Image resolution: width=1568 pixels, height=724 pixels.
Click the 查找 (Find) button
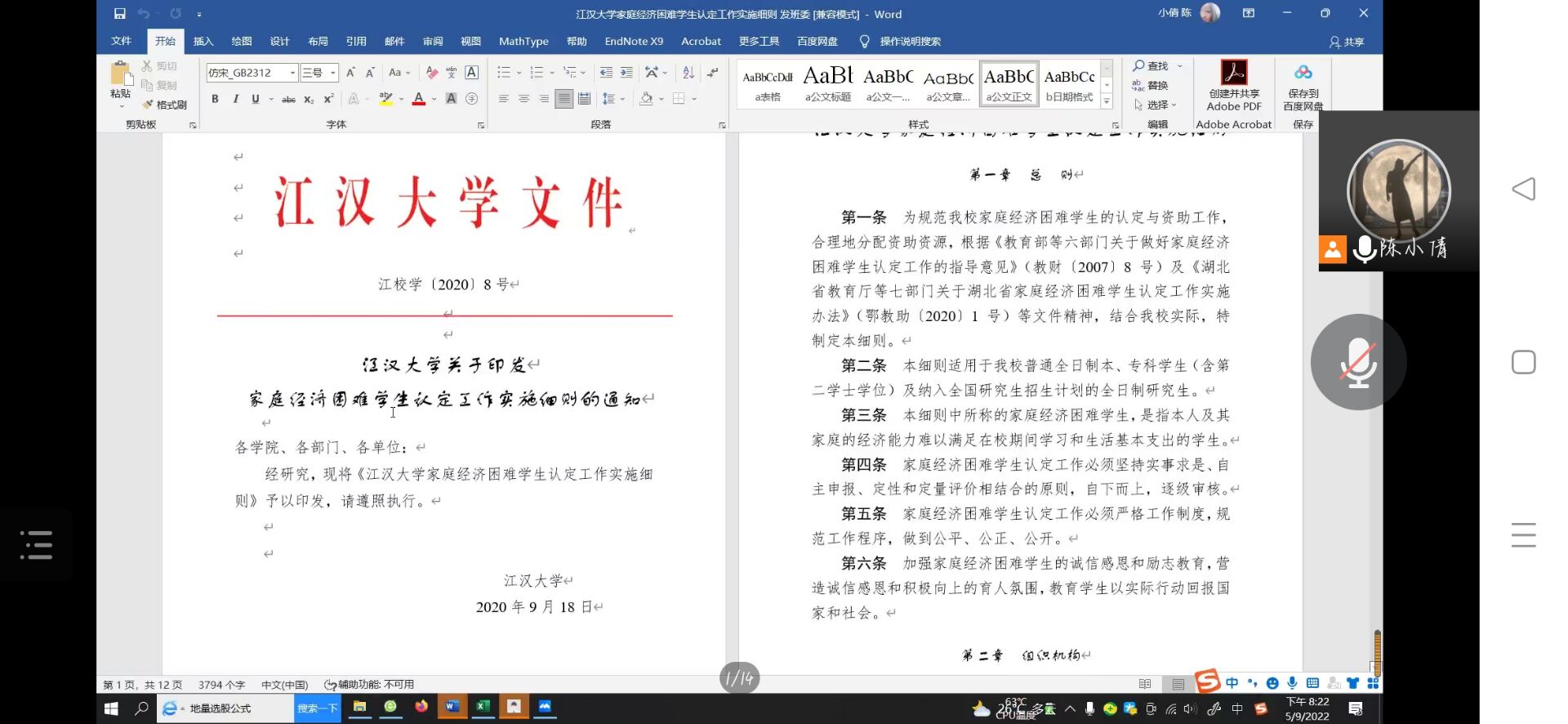click(1151, 65)
